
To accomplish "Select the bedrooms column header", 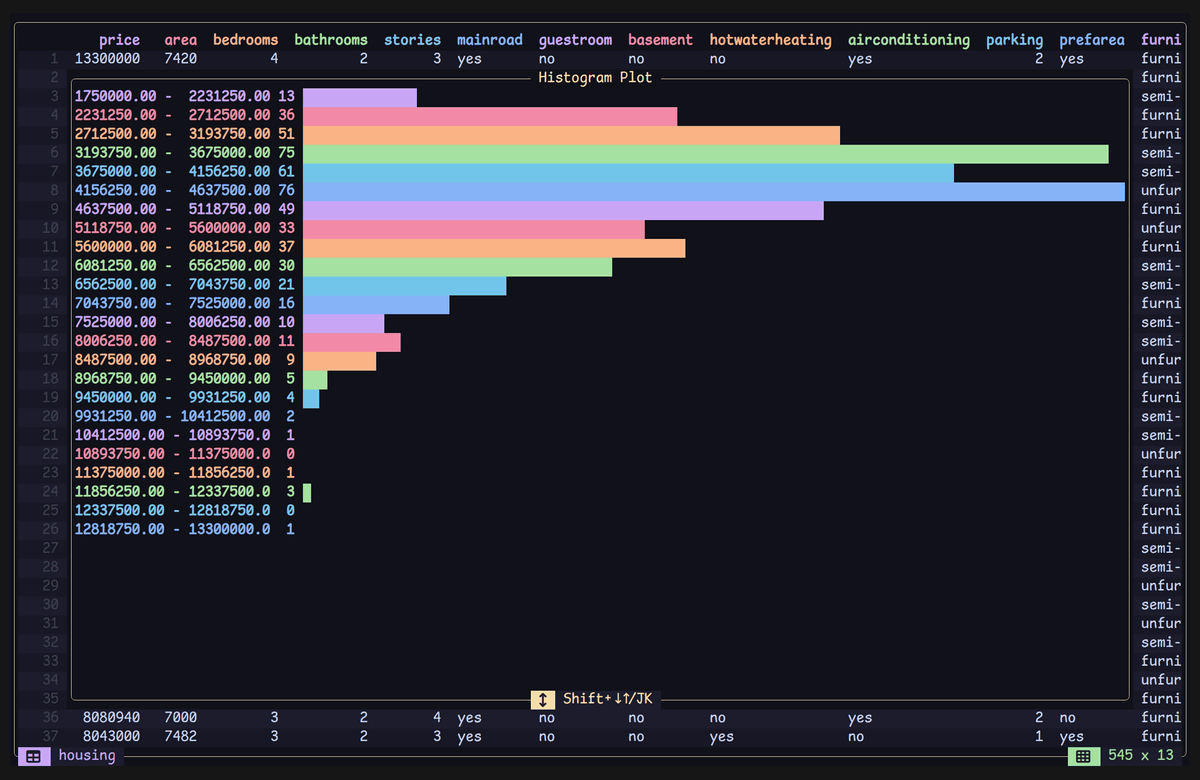I will click(x=246, y=40).
